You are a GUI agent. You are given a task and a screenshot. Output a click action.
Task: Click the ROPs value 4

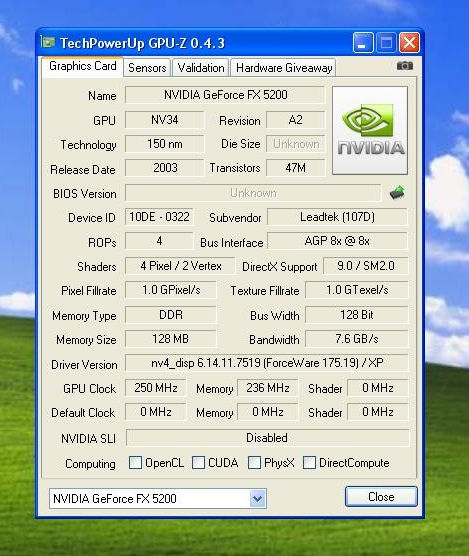pyautogui.click(x=159, y=241)
